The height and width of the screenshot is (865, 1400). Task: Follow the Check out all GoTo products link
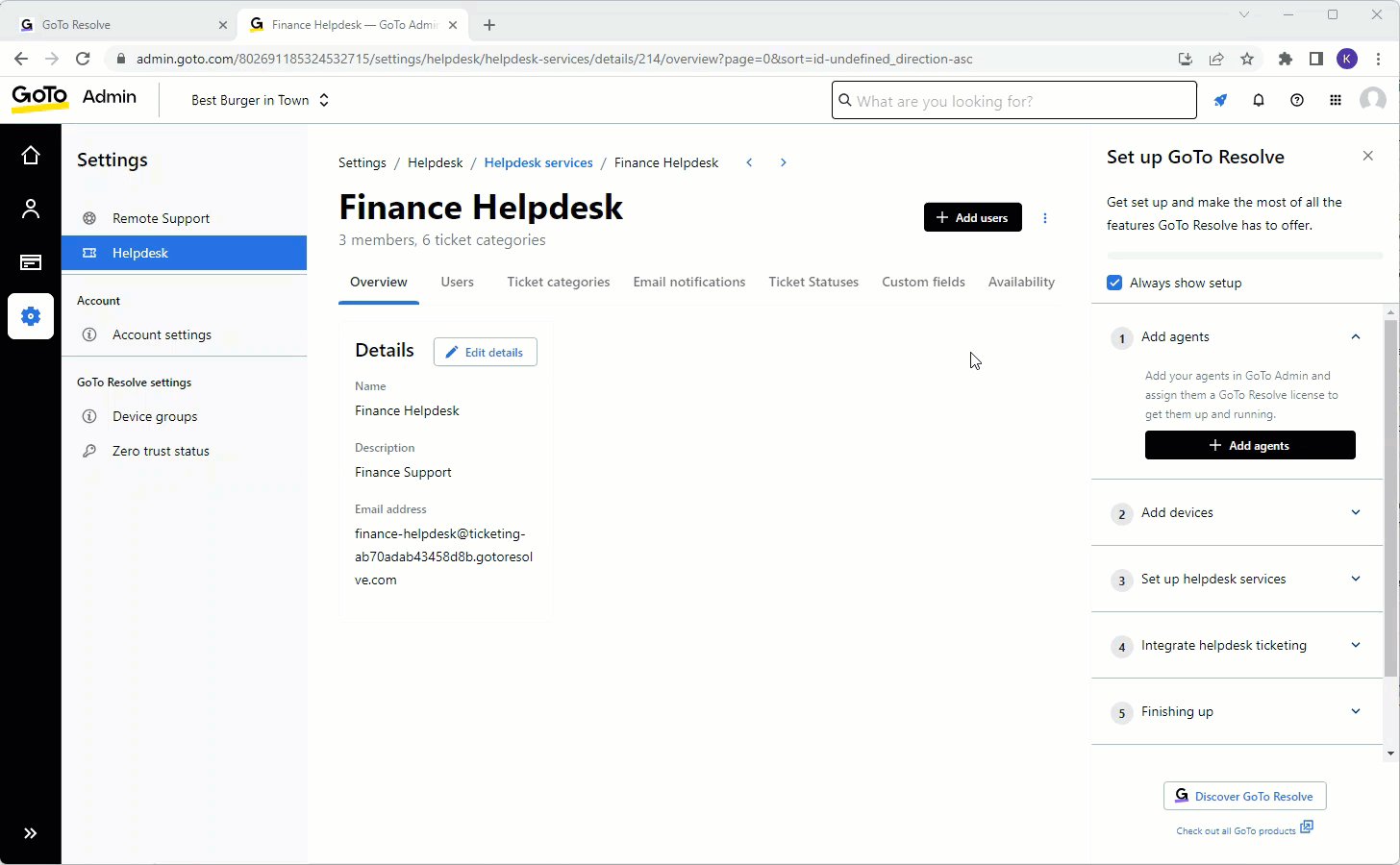1238,829
